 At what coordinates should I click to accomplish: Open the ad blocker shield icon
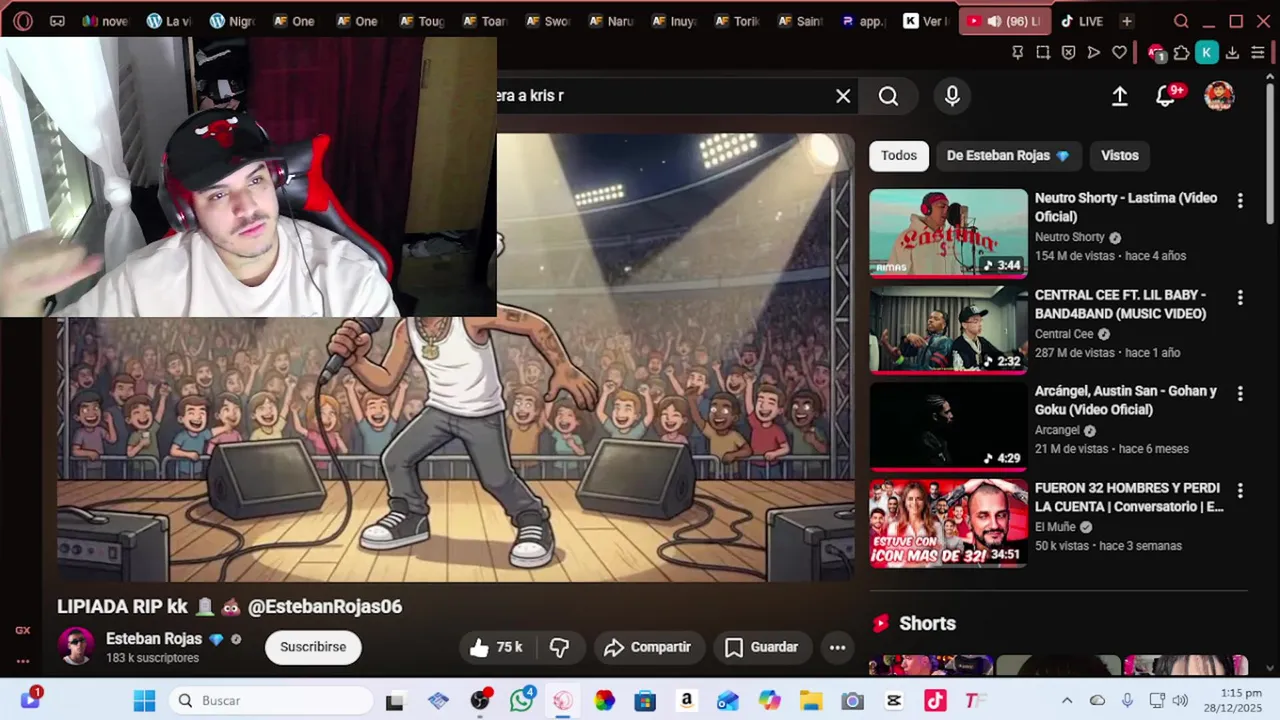tap(1068, 53)
